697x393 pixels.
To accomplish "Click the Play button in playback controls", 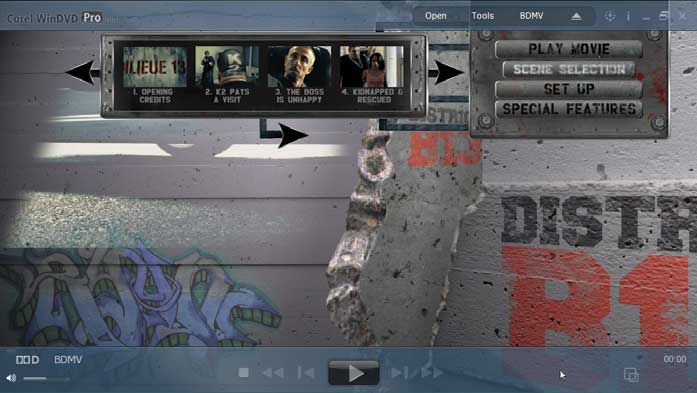I will click(354, 373).
